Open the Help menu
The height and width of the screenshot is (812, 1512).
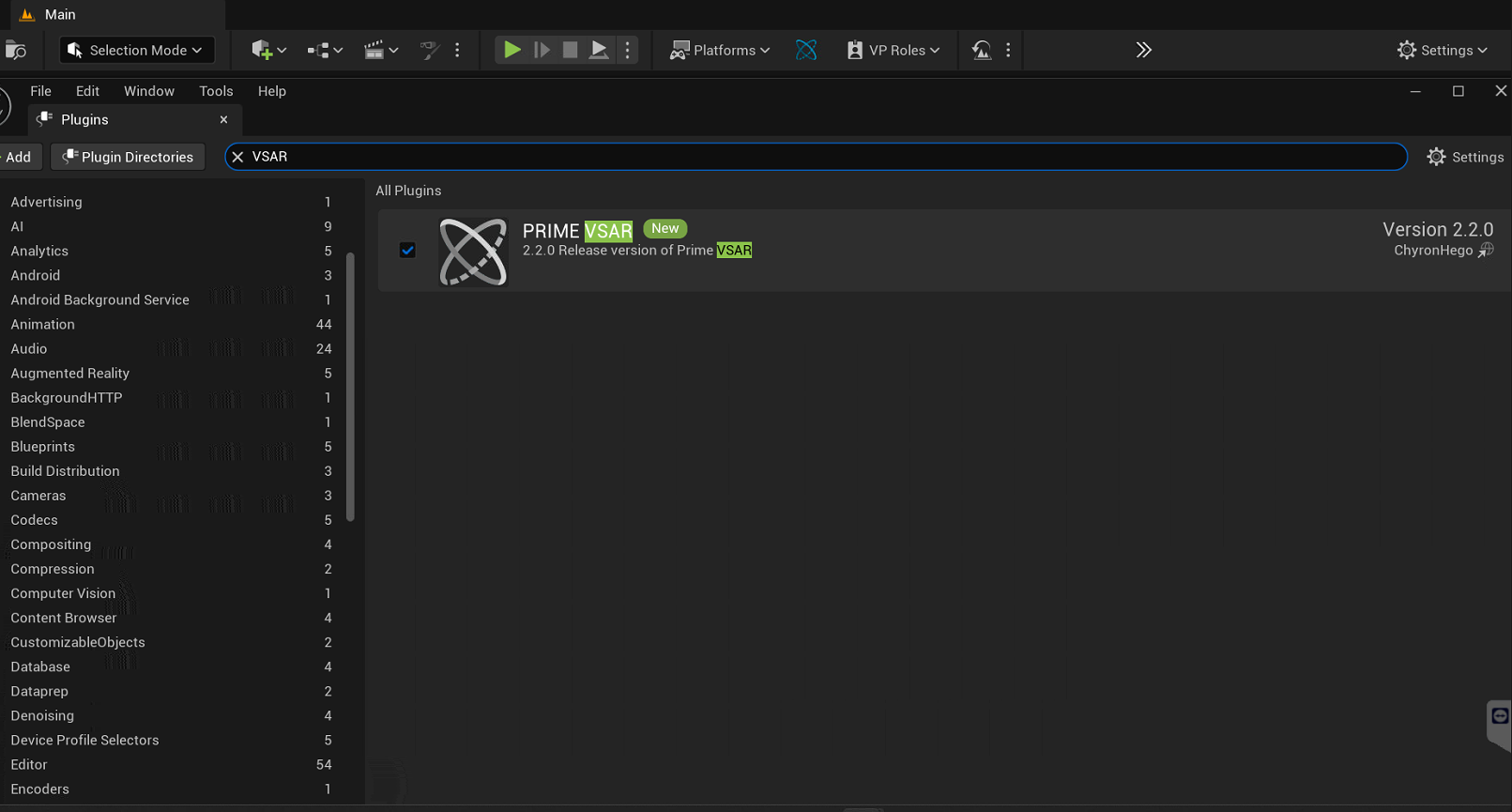coord(272,91)
